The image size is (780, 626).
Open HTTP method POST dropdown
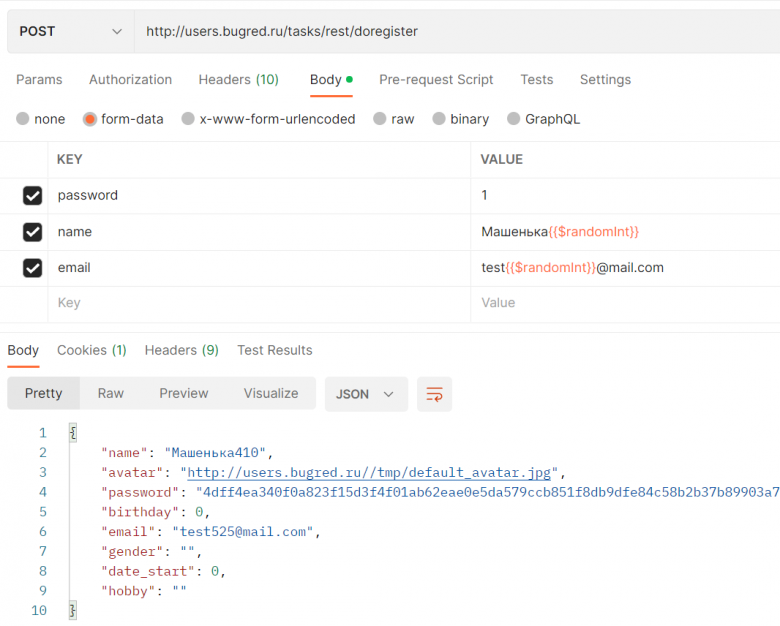pyautogui.click(x=71, y=31)
